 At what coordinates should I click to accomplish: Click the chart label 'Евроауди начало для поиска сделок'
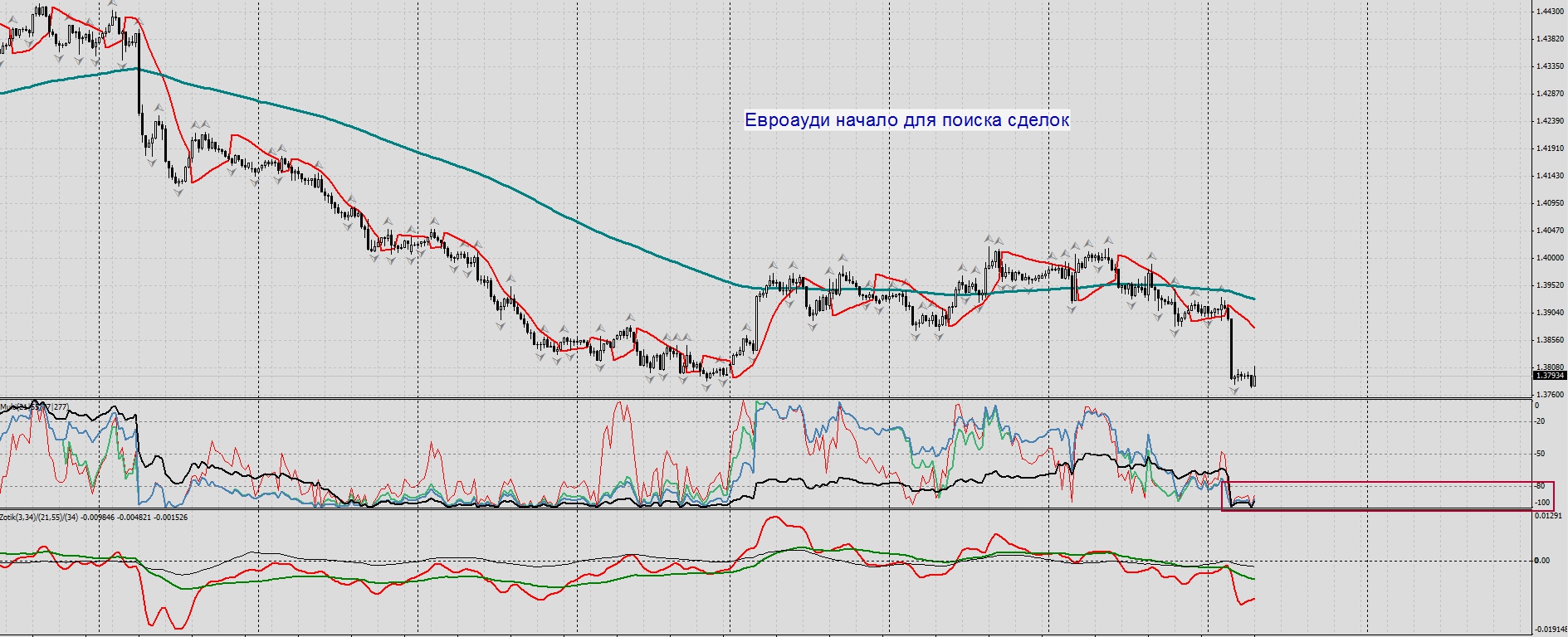(x=906, y=120)
